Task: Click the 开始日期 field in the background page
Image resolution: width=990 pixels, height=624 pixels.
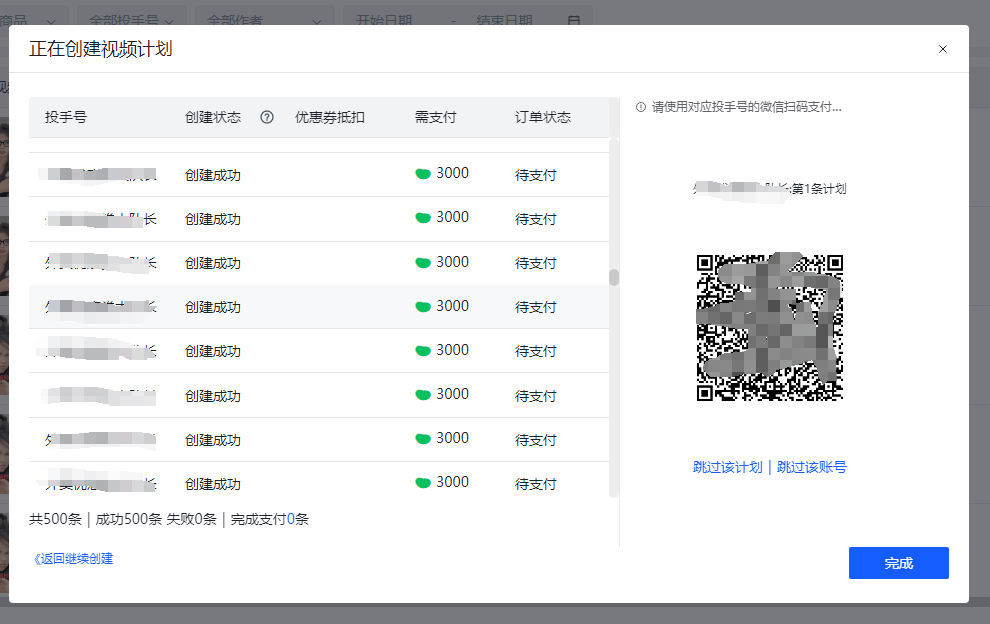Action: pos(384,20)
